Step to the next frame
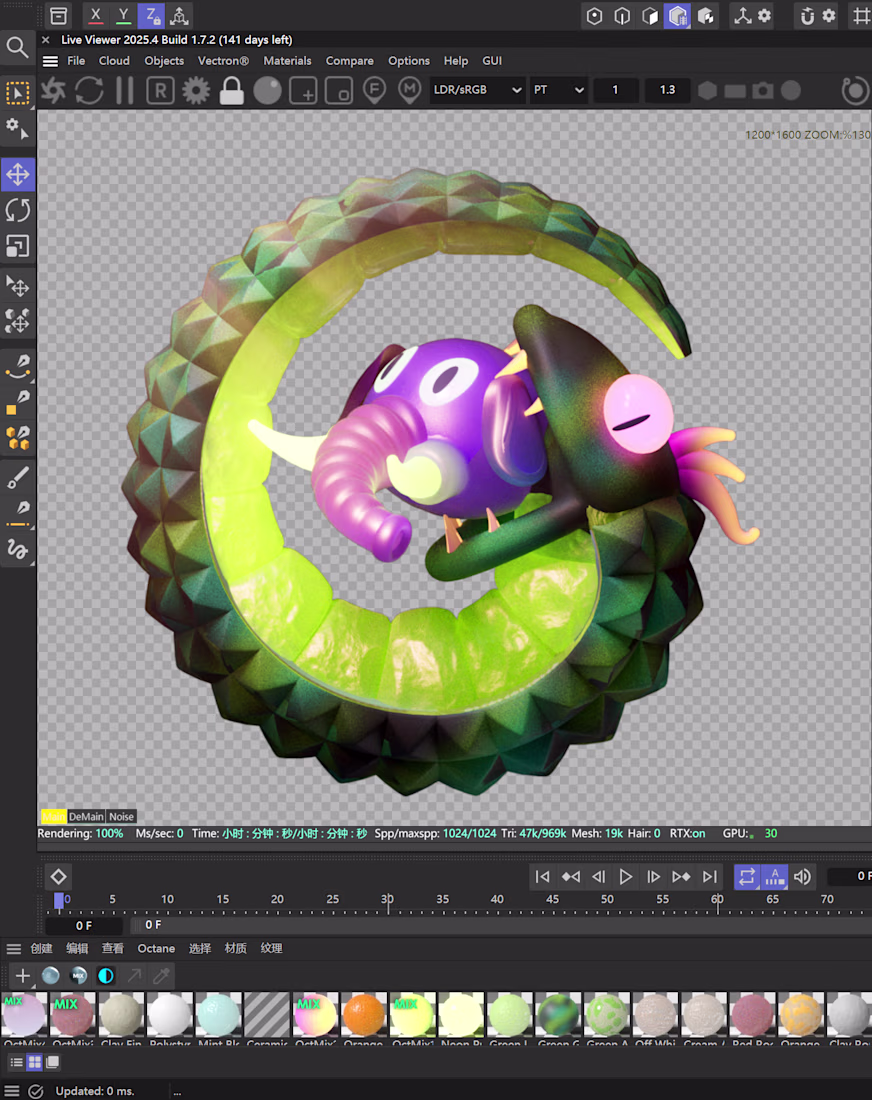 tap(653, 876)
